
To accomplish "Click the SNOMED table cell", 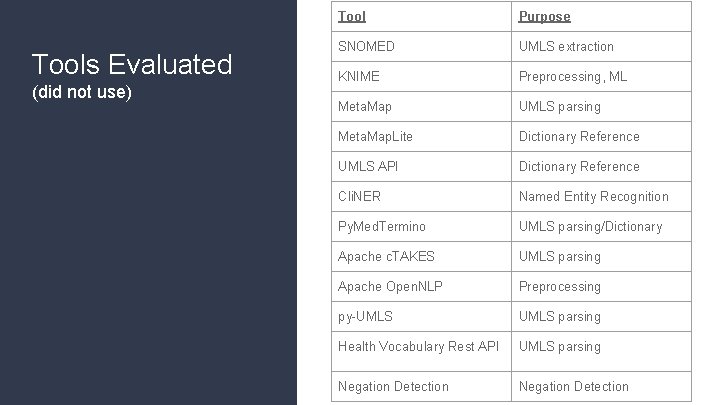I will pyautogui.click(x=366, y=46).
